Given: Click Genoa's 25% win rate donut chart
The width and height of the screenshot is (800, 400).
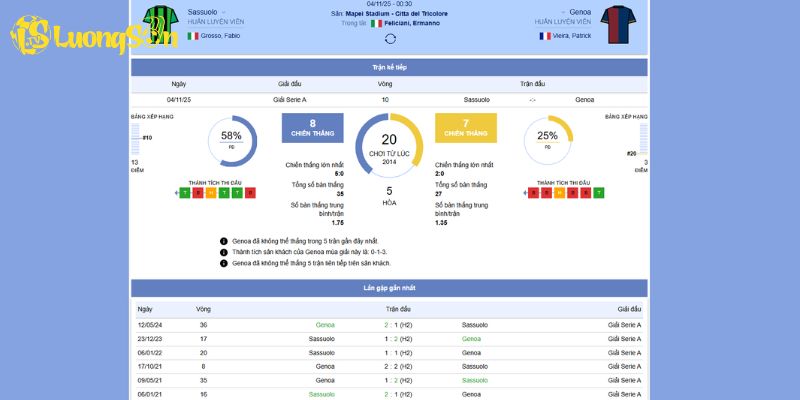Looking at the screenshot, I should pyautogui.click(x=547, y=141).
